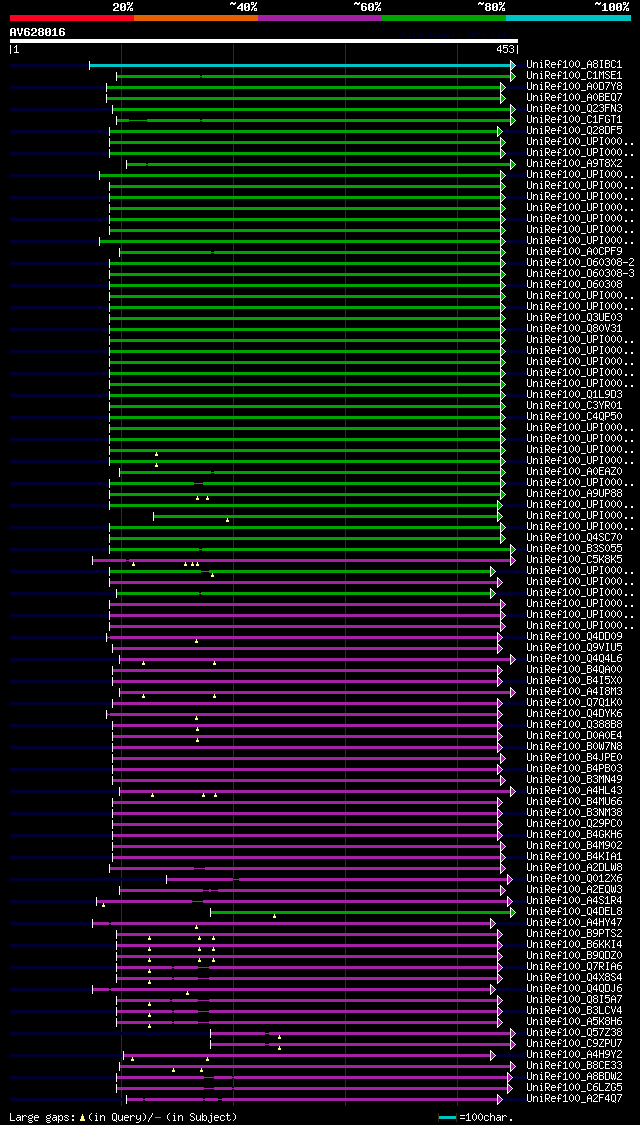This screenshot has width=640, height=1125.
Task: Select isoform UniRef100_O60308-2
Action: 580,263
